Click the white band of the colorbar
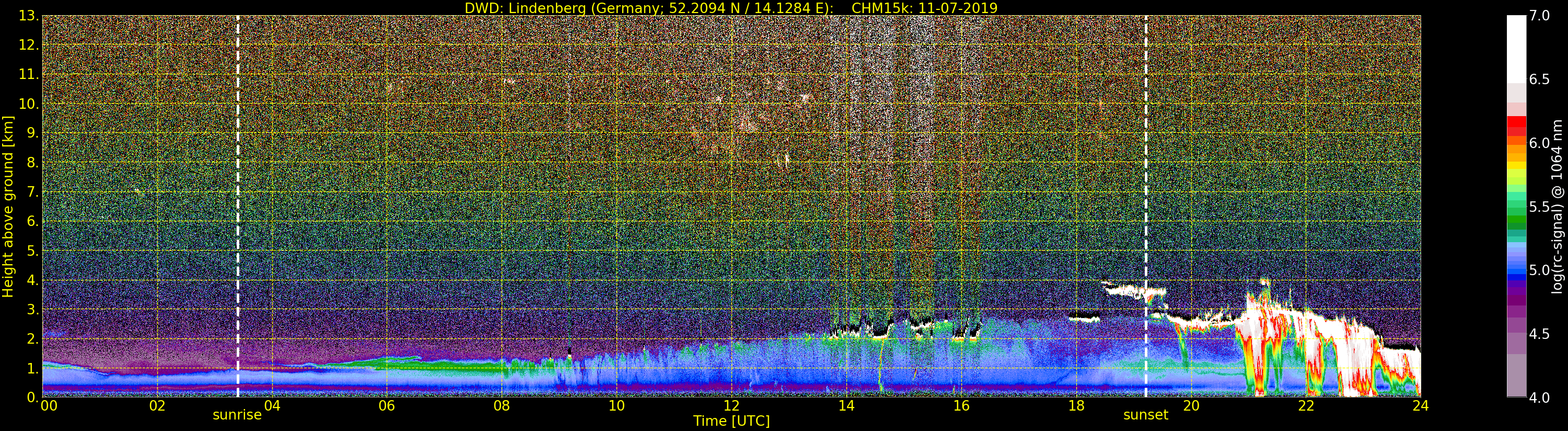 [x=1516, y=49]
